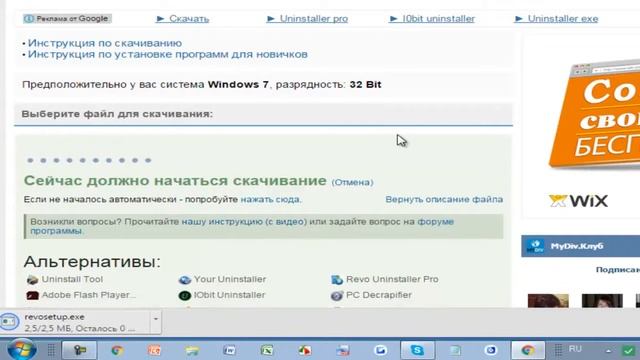Click the MyDiv.Клуб widget header
The image size is (640, 360).
coord(580,246)
